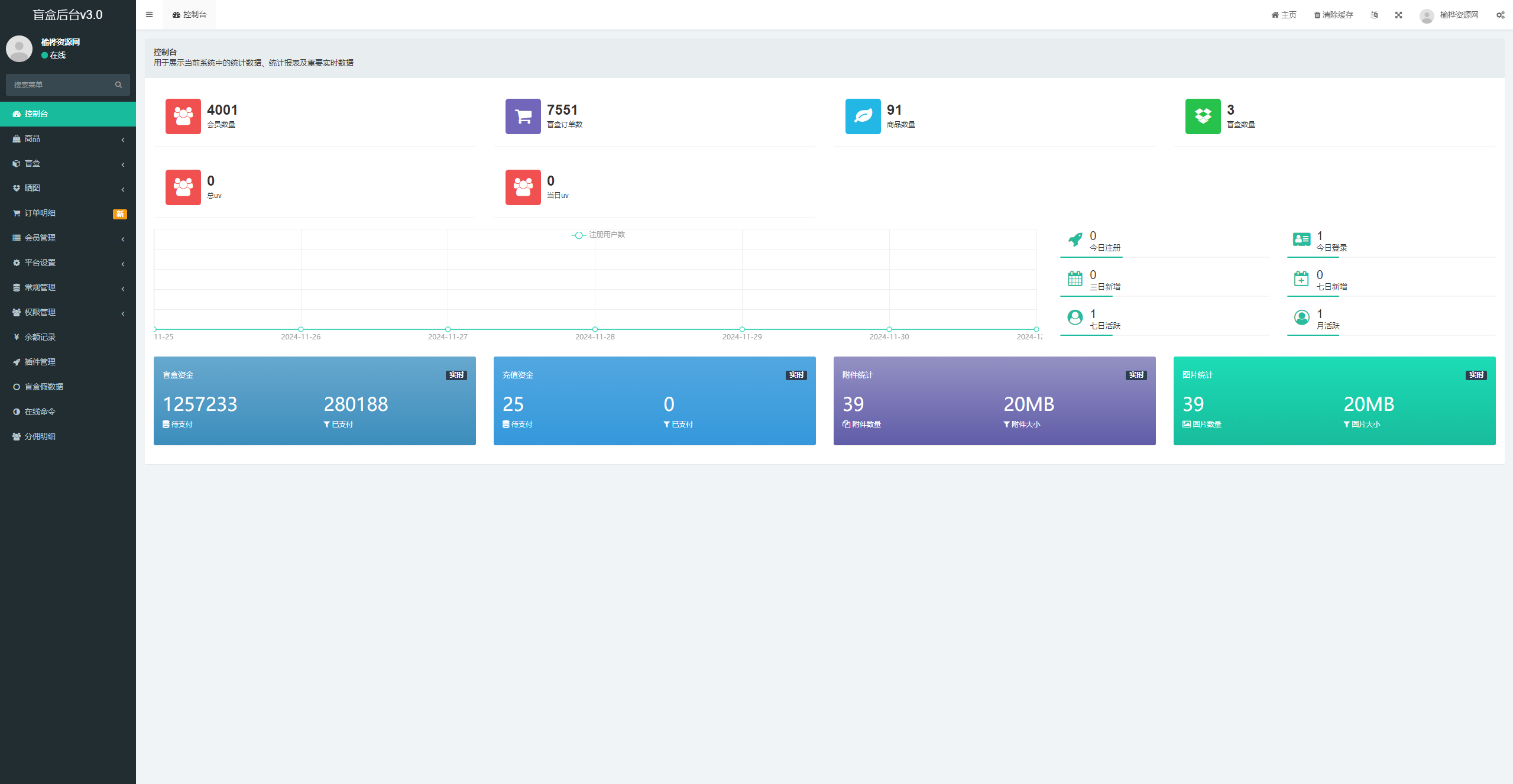Click the menu search magnifier icon
This screenshot has height=784, width=1513.
click(118, 85)
